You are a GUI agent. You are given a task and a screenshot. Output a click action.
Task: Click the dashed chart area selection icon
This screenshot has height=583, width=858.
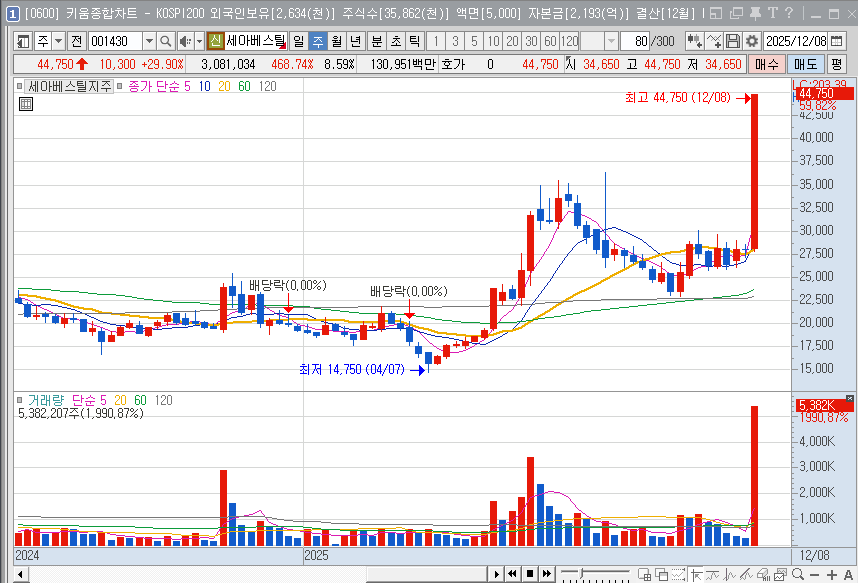point(679,574)
